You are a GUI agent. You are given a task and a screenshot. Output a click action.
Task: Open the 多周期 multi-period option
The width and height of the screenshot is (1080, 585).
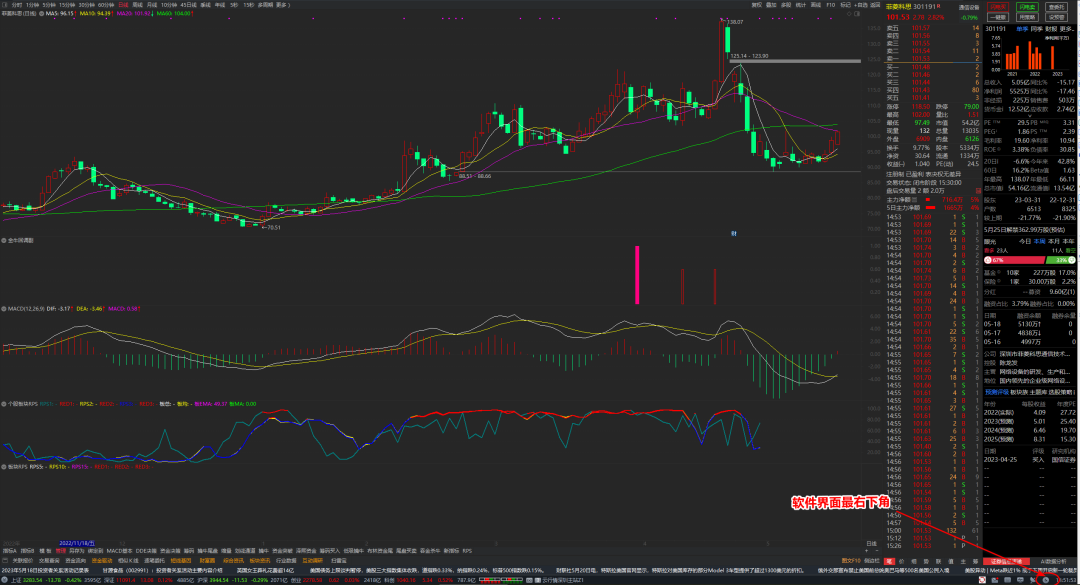(x=265, y=5)
